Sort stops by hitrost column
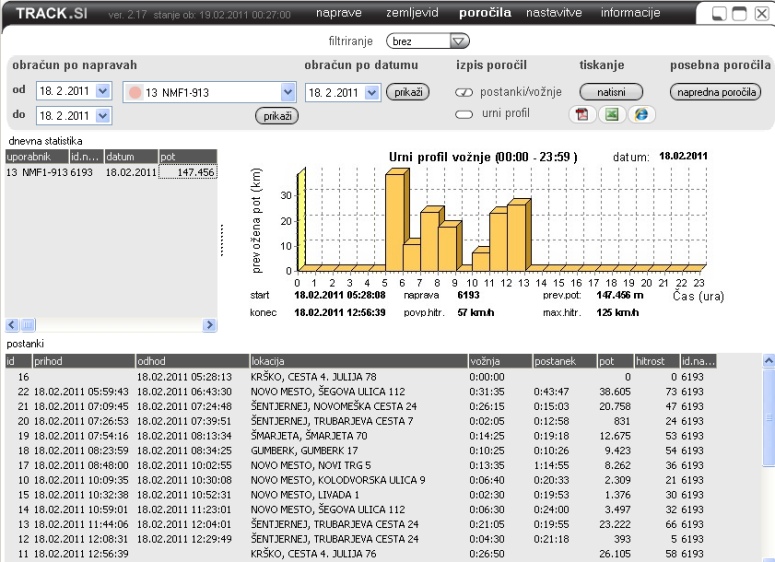The height and width of the screenshot is (562, 775). coord(657,361)
